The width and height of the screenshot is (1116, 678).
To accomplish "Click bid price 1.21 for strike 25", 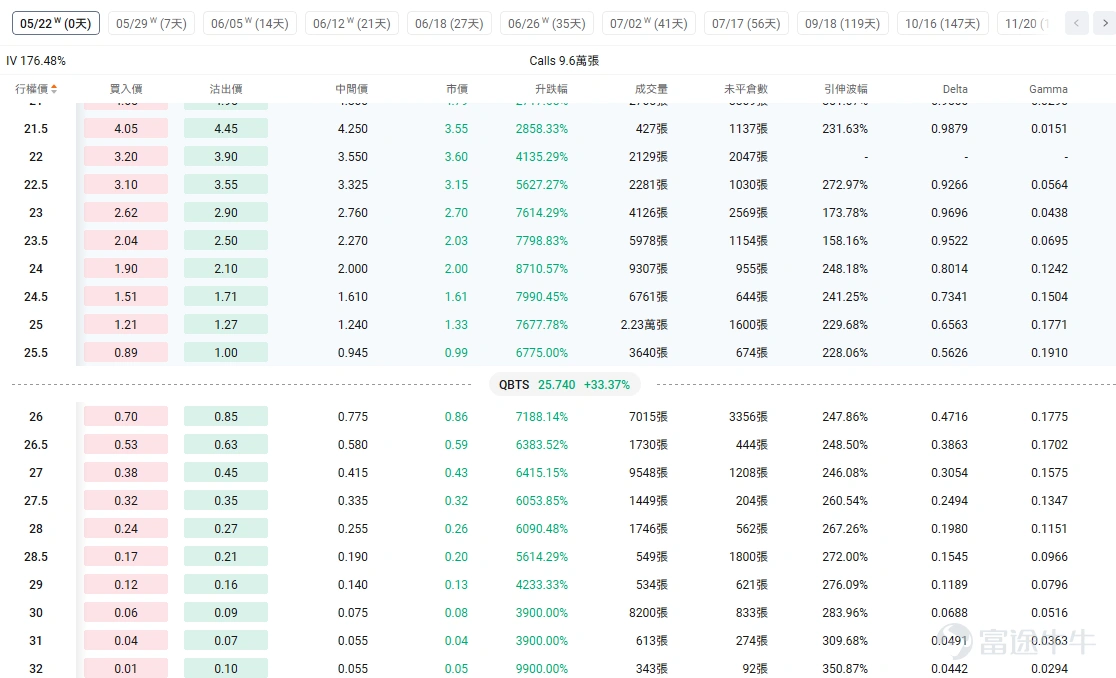I will pyautogui.click(x=126, y=324).
